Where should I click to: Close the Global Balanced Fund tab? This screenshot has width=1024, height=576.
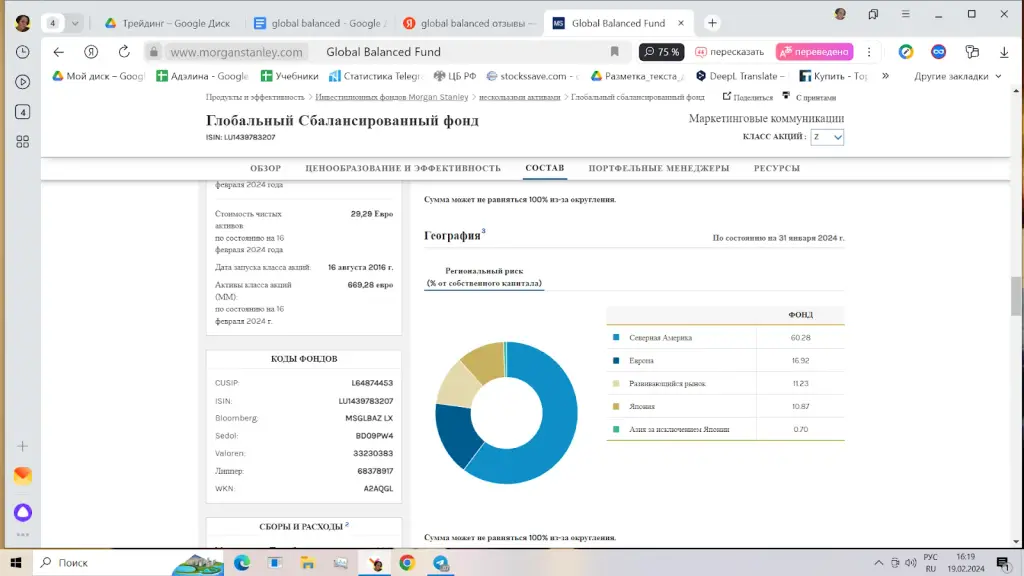point(681,23)
